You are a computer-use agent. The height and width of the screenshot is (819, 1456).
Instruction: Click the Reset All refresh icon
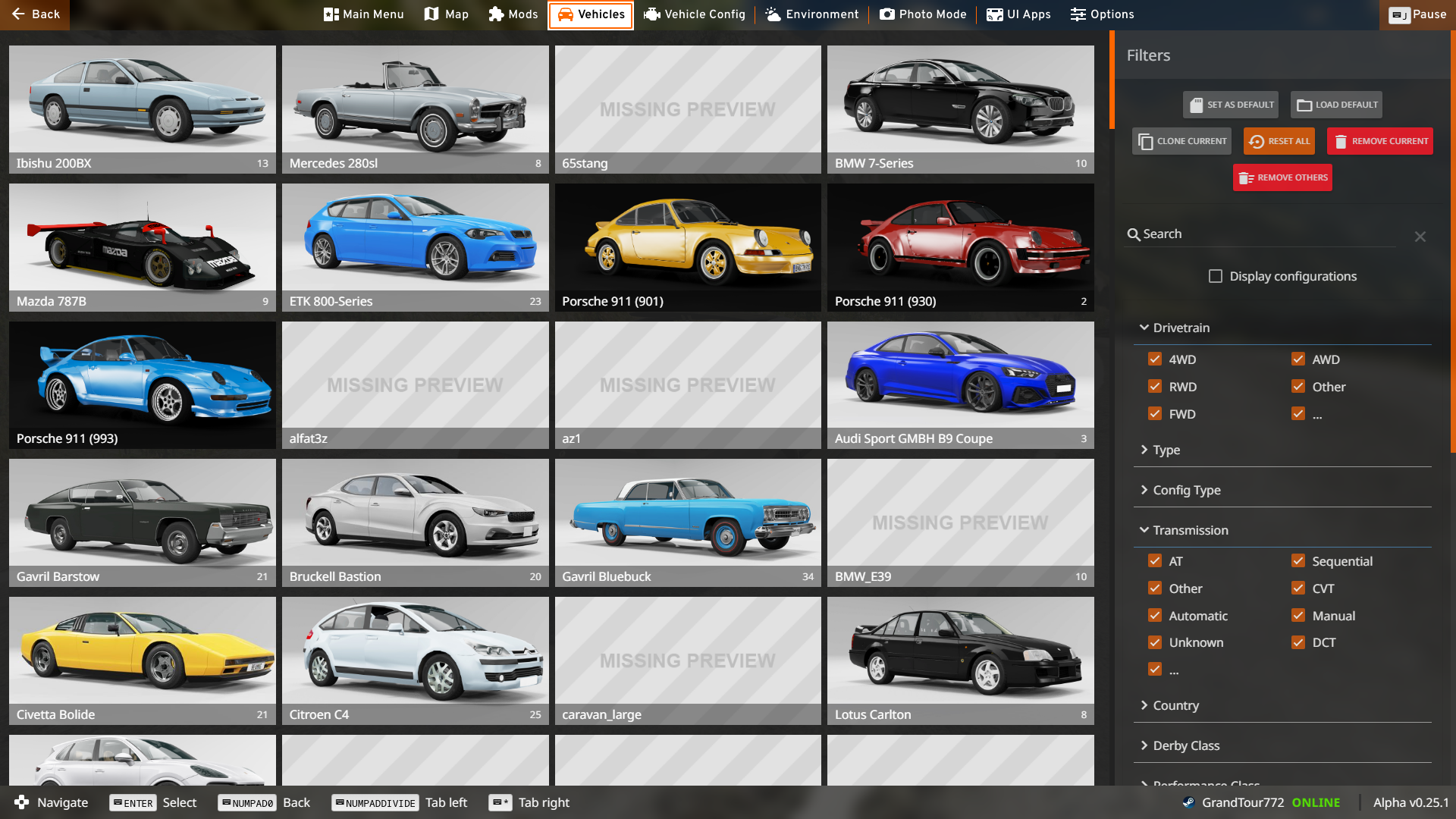click(1257, 141)
